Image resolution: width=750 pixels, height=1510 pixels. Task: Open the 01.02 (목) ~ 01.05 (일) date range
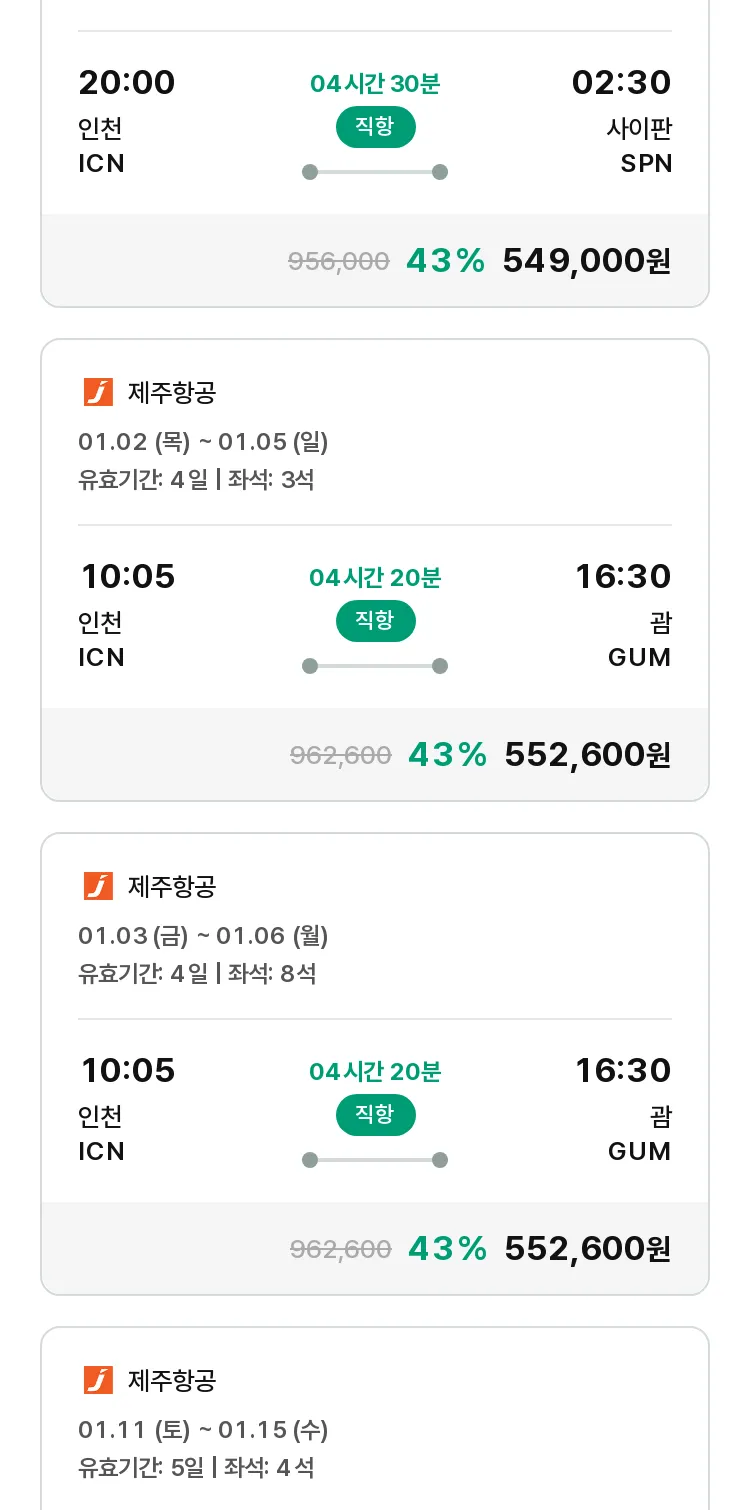coord(203,441)
